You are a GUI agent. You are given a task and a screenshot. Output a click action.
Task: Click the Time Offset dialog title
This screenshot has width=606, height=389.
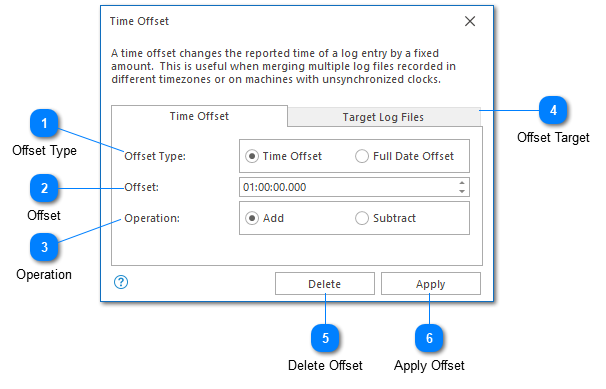pos(140,21)
